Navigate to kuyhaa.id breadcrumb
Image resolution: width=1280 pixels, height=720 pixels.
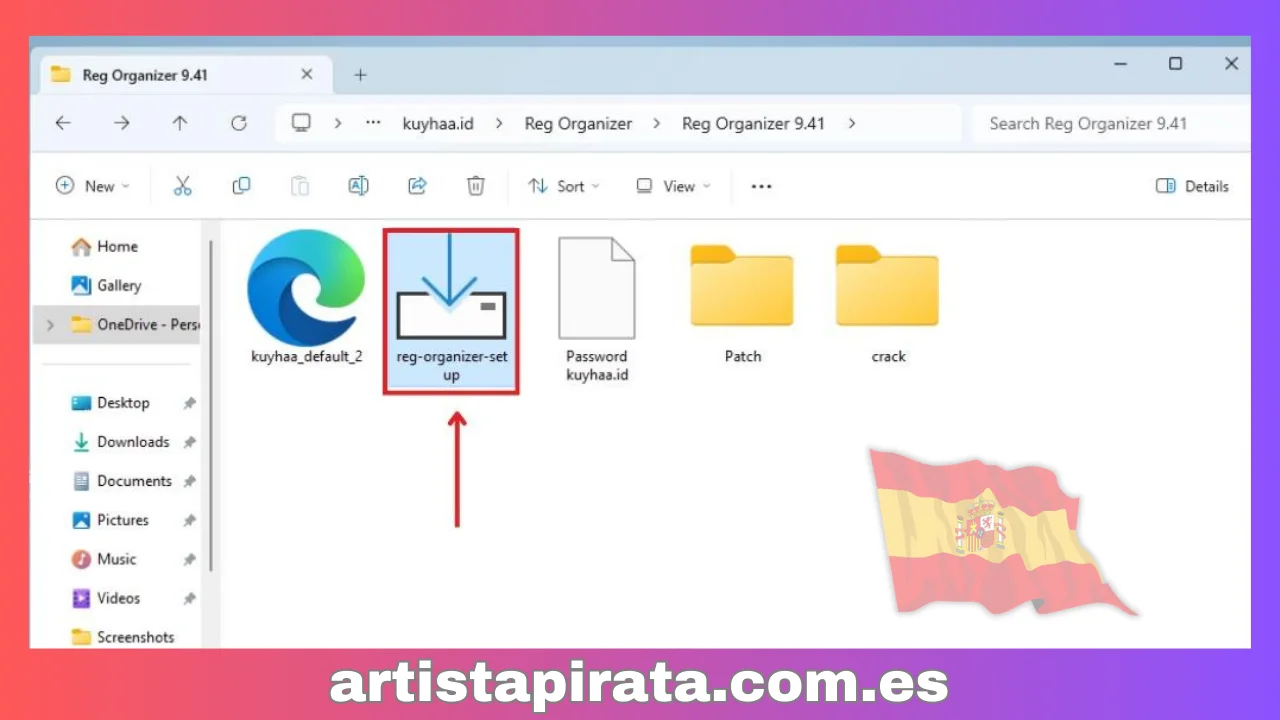coord(438,123)
